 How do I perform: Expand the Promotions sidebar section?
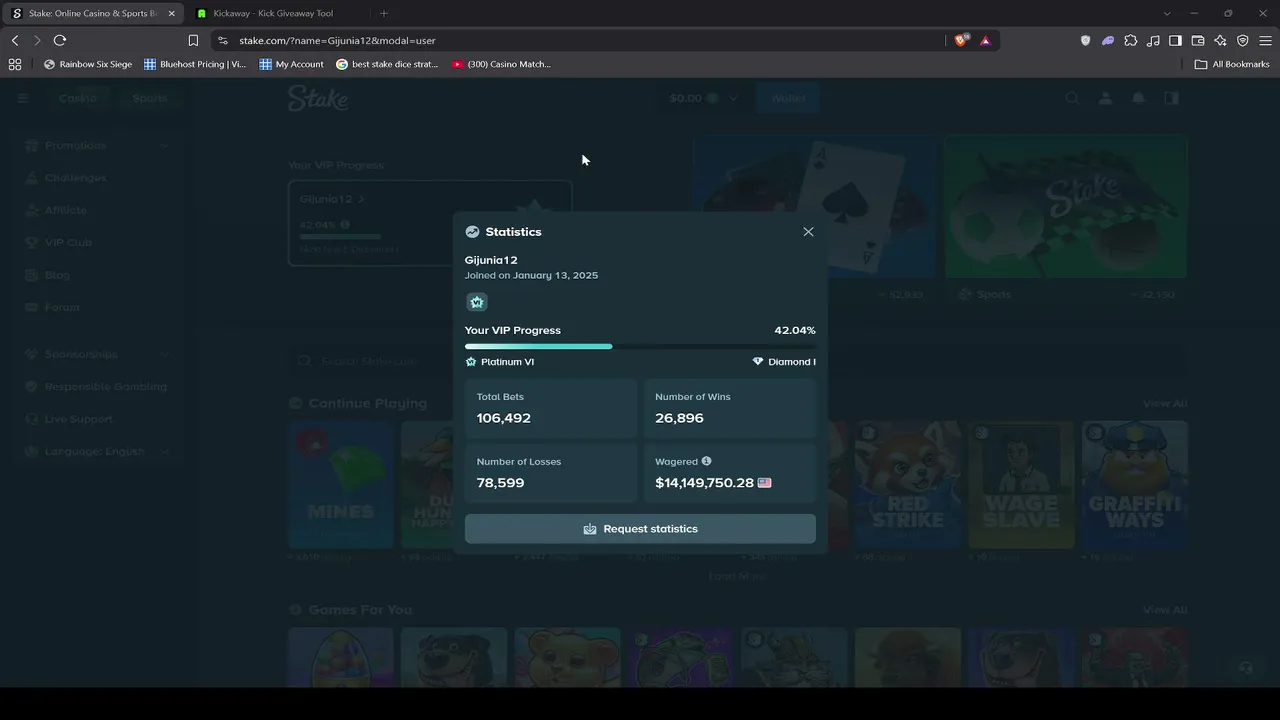point(98,146)
